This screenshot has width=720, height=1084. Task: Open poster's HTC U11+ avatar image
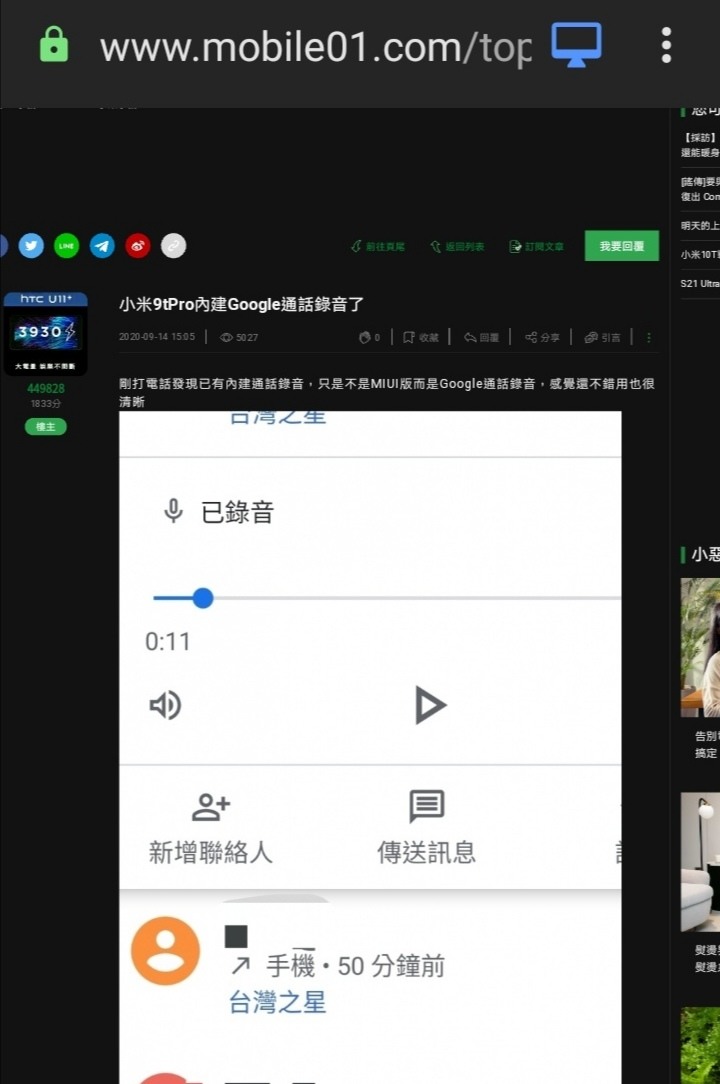46,333
